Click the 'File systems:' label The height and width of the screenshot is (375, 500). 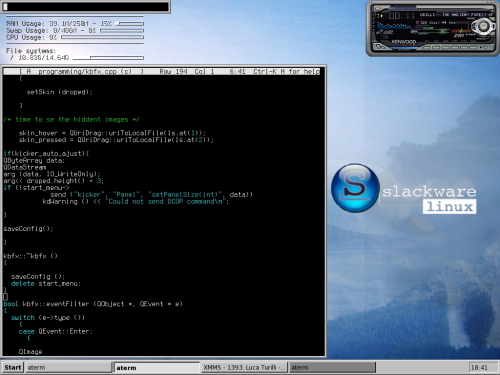pyautogui.click(x=31, y=51)
